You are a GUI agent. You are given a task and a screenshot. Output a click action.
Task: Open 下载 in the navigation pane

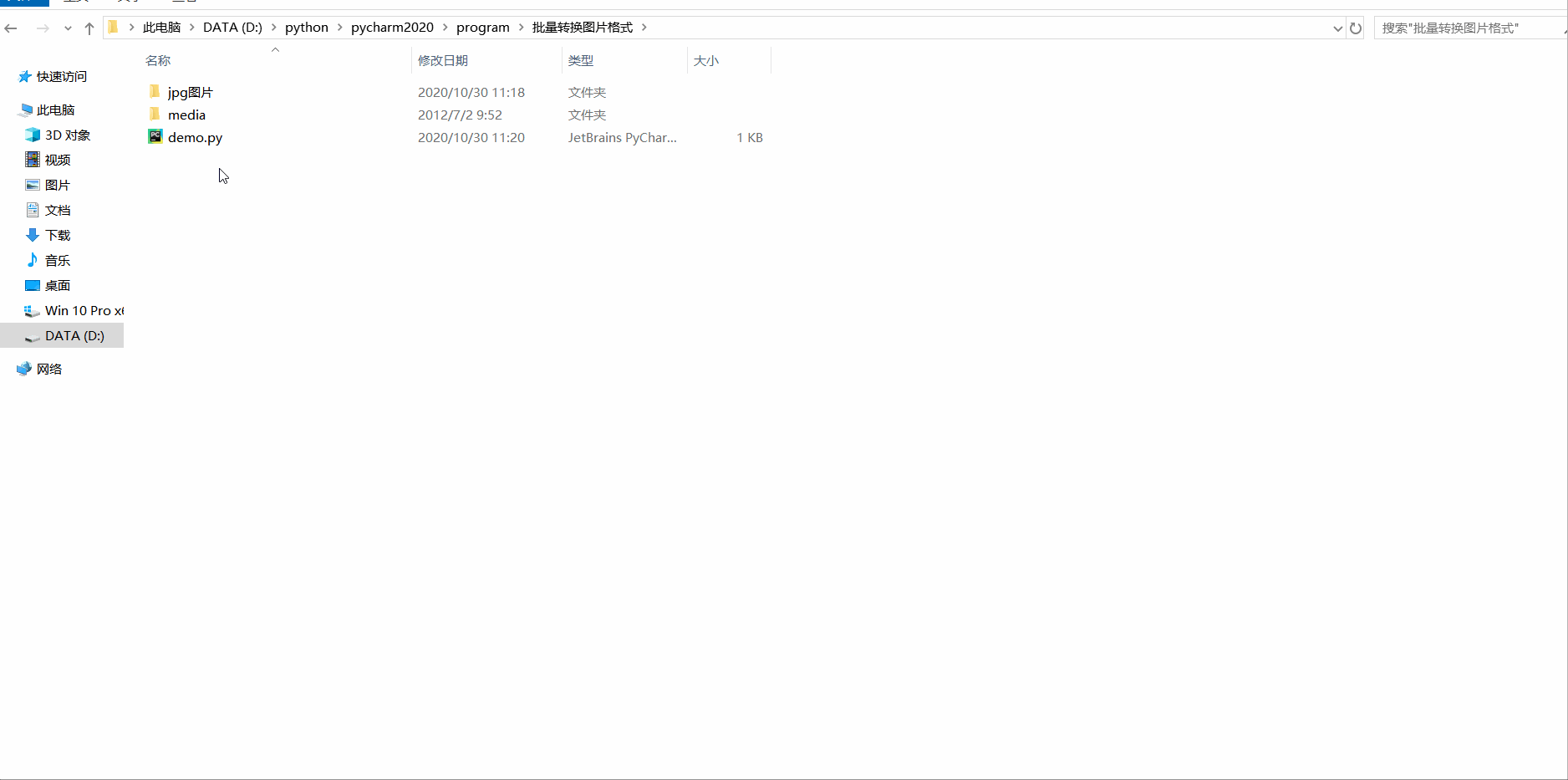pyautogui.click(x=58, y=235)
